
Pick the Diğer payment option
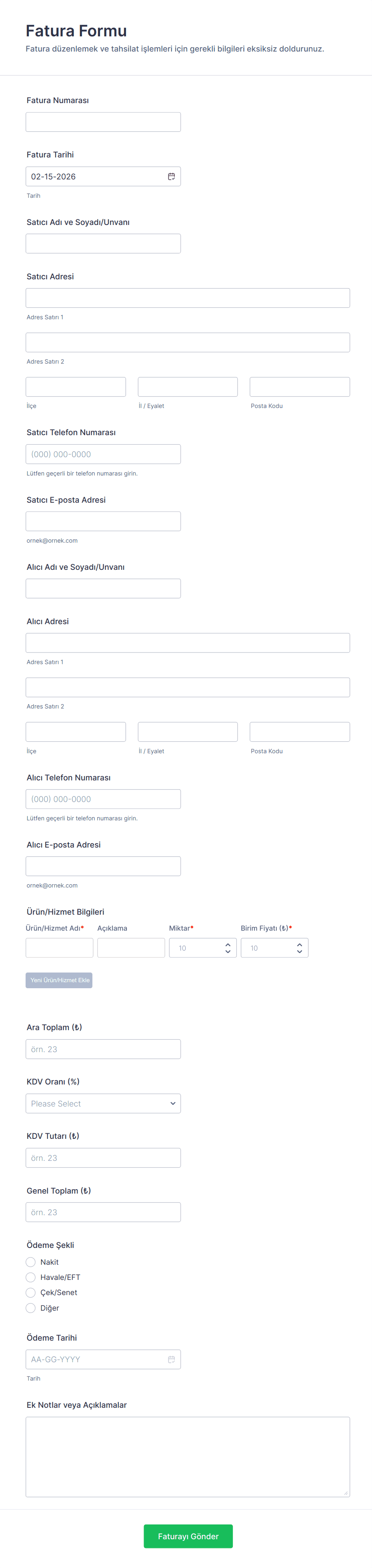coord(31,1307)
